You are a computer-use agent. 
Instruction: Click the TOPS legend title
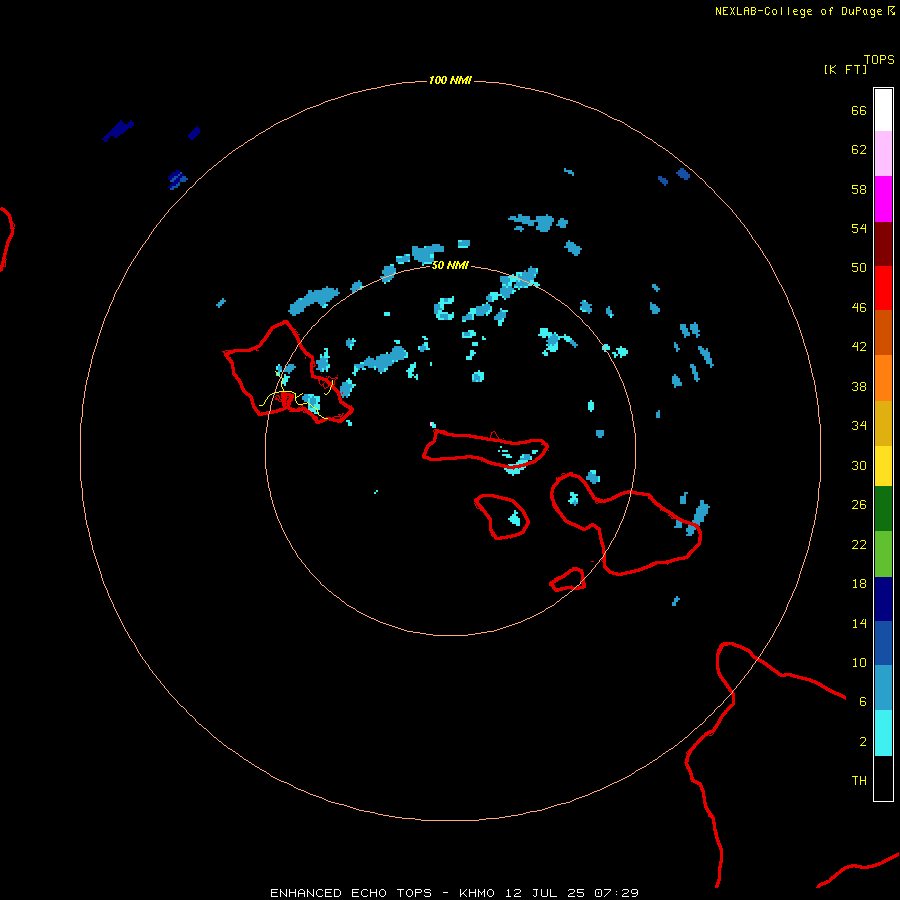879,59
